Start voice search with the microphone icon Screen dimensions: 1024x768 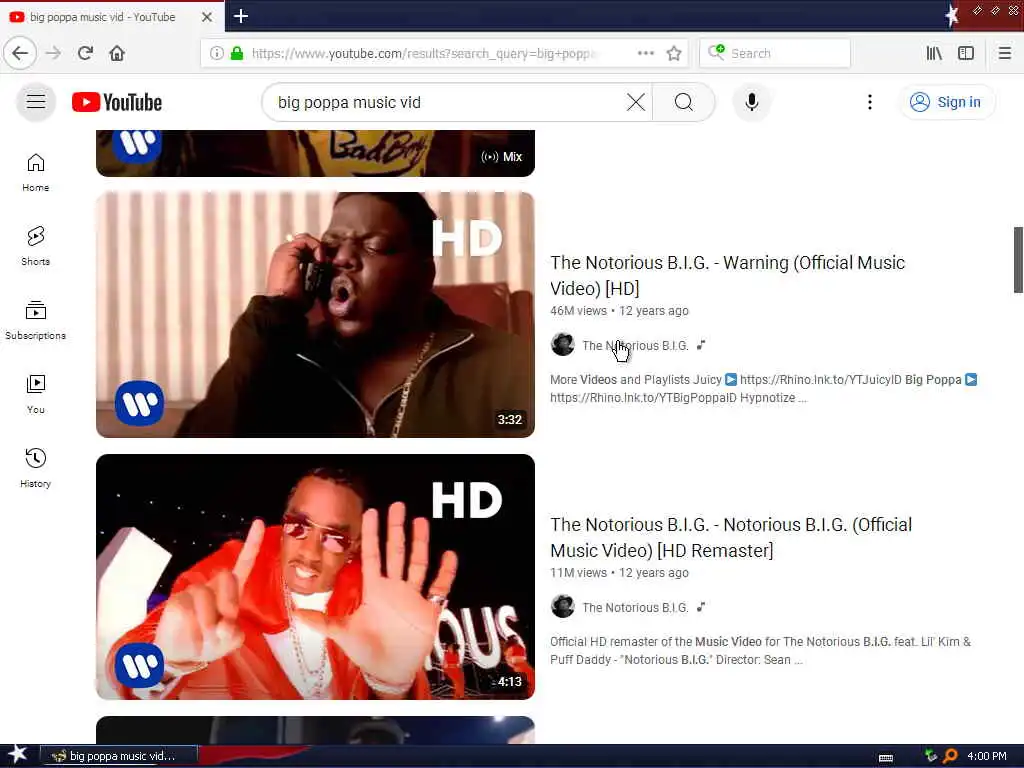tap(752, 102)
